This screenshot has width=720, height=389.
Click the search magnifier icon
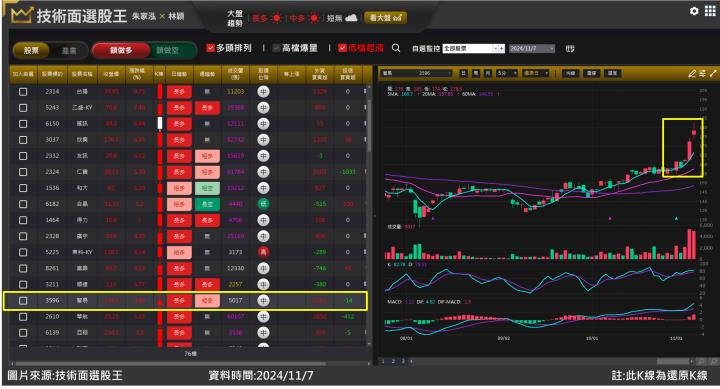pos(396,48)
